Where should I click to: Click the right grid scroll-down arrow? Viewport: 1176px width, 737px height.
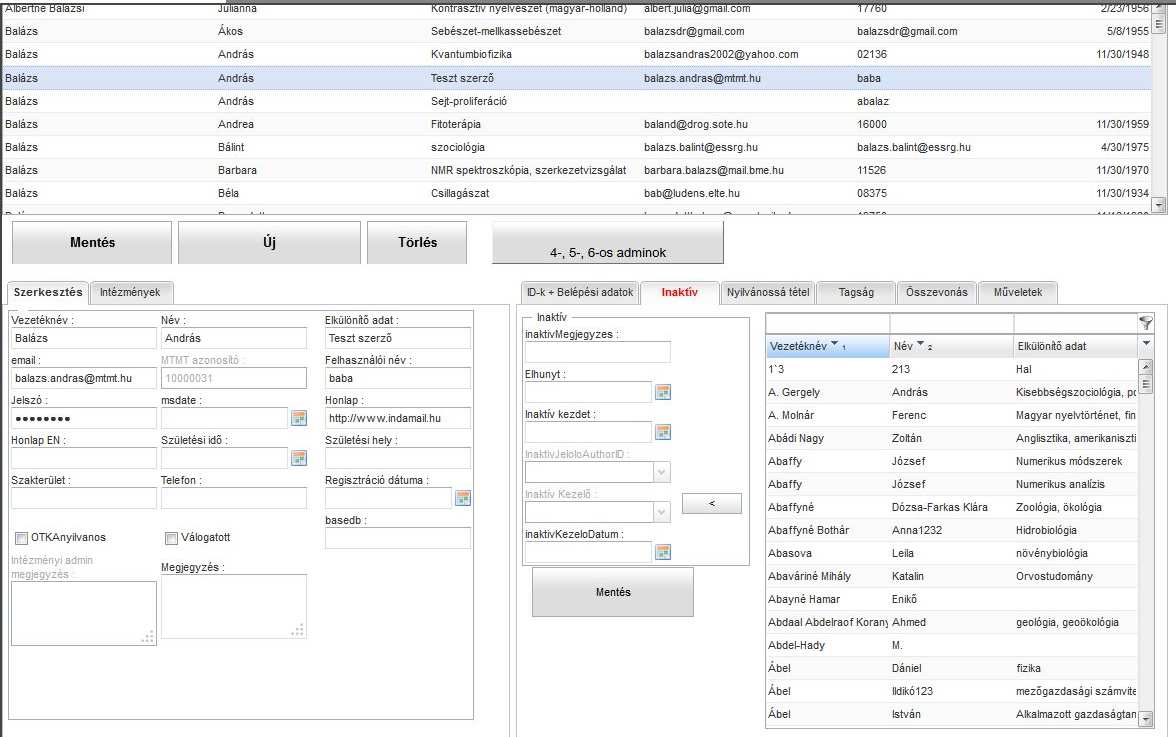coord(1145,720)
